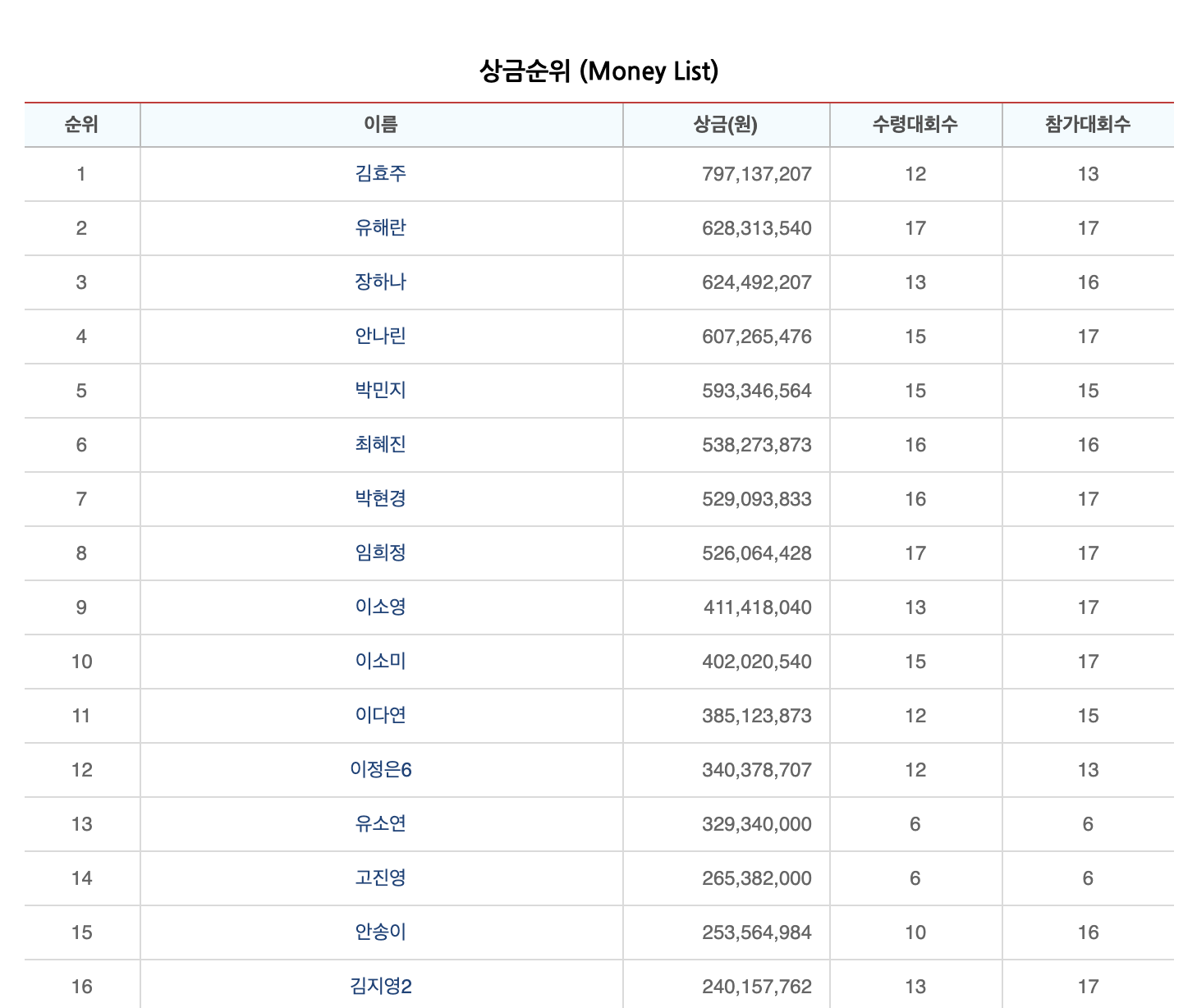Open player 안송이's profile link

tap(381, 932)
